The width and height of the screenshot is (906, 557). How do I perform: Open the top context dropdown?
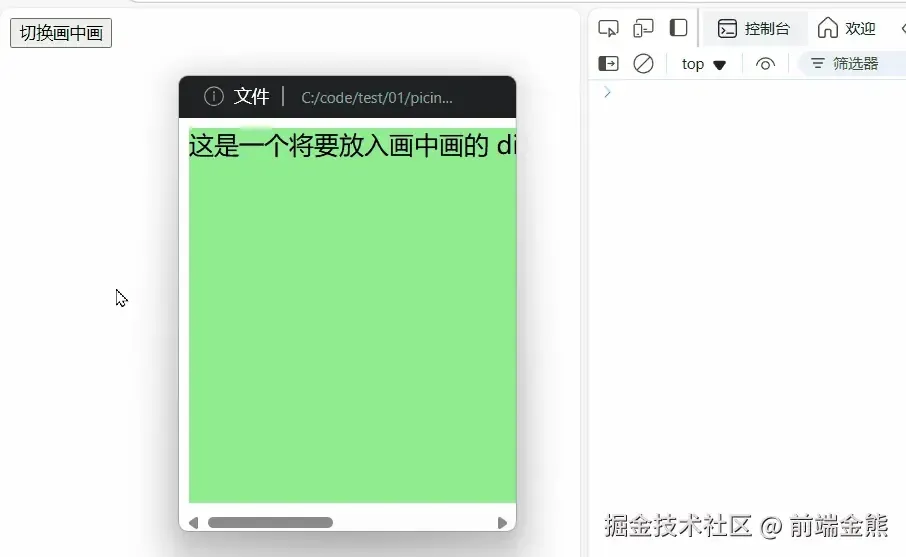pyautogui.click(x=703, y=64)
